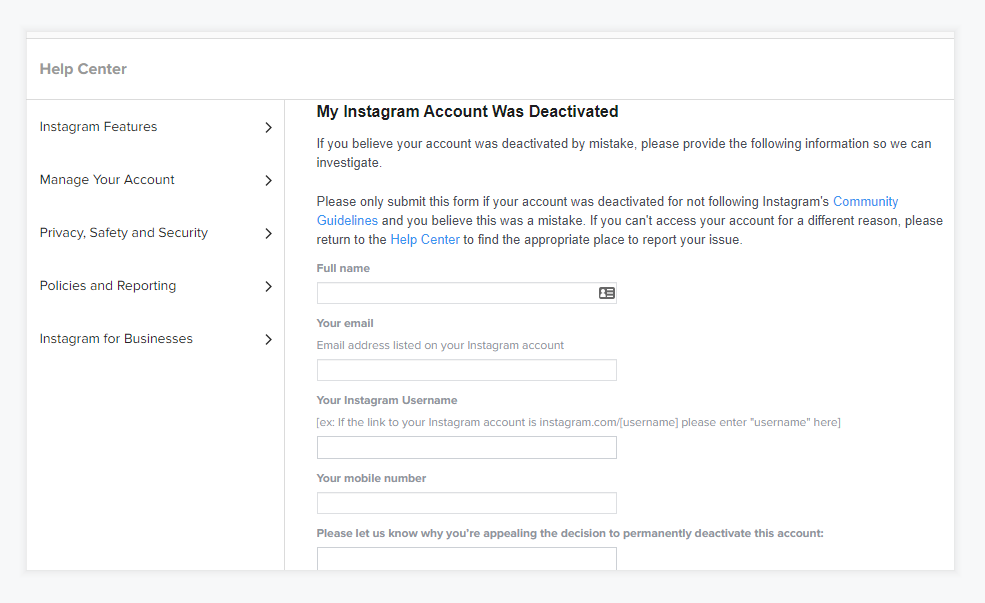The image size is (985, 603).
Task: Click the 'Your email' field label
Action: [x=345, y=323]
